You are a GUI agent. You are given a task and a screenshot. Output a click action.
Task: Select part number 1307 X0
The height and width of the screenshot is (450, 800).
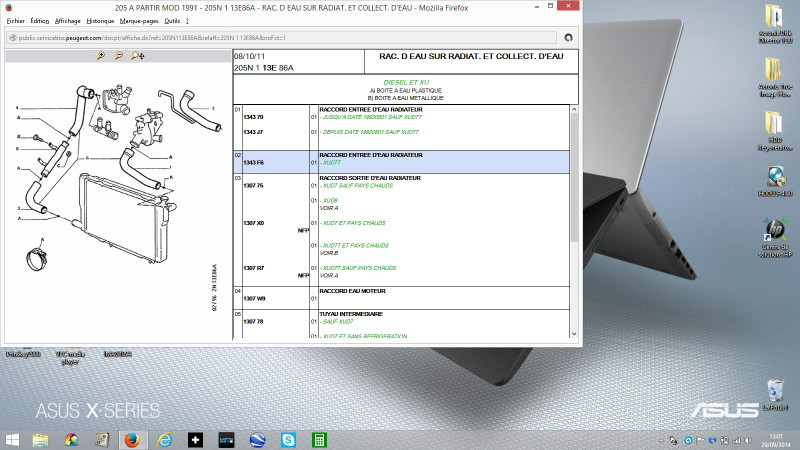[x=253, y=223]
